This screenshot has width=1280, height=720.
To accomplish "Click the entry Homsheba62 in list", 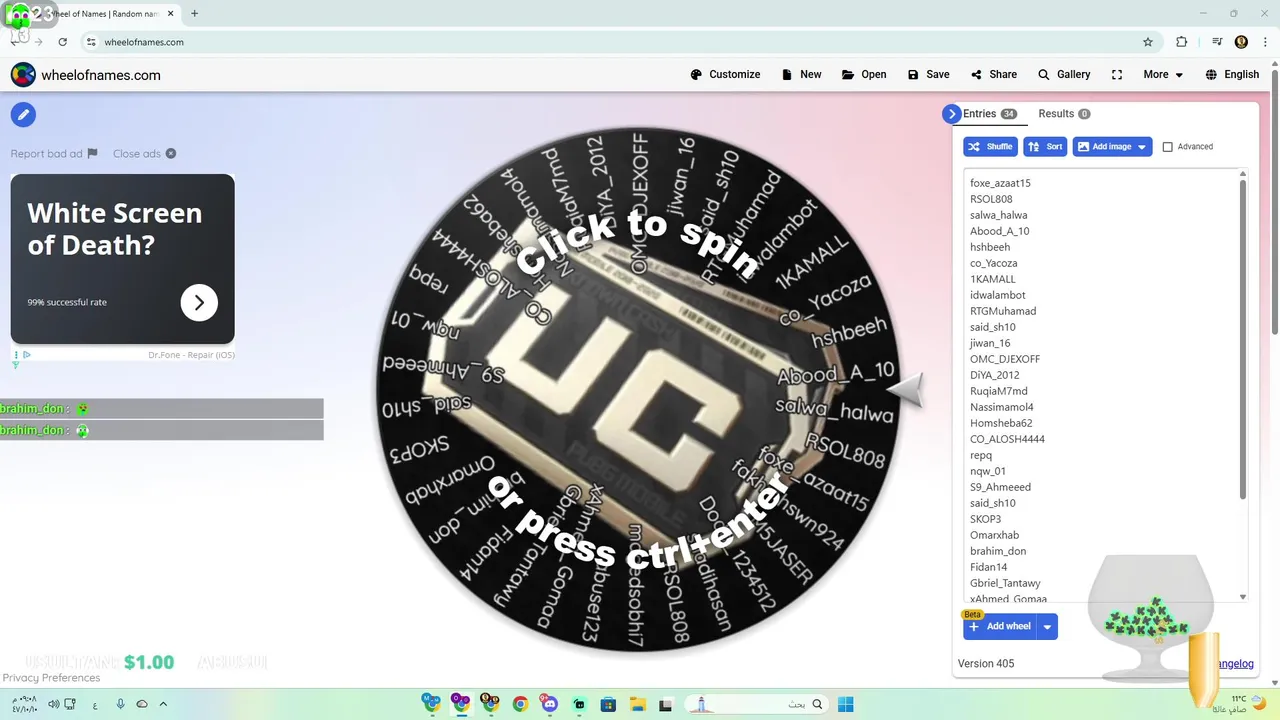I will [1001, 423].
